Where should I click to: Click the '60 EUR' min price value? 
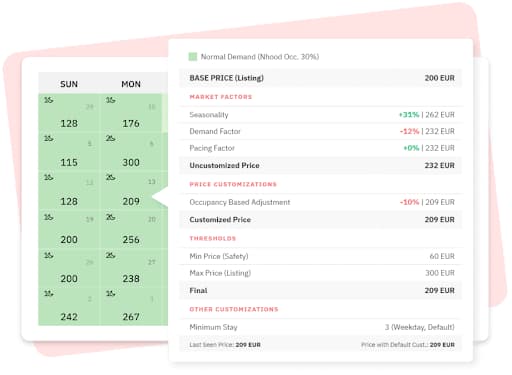tap(442, 256)
